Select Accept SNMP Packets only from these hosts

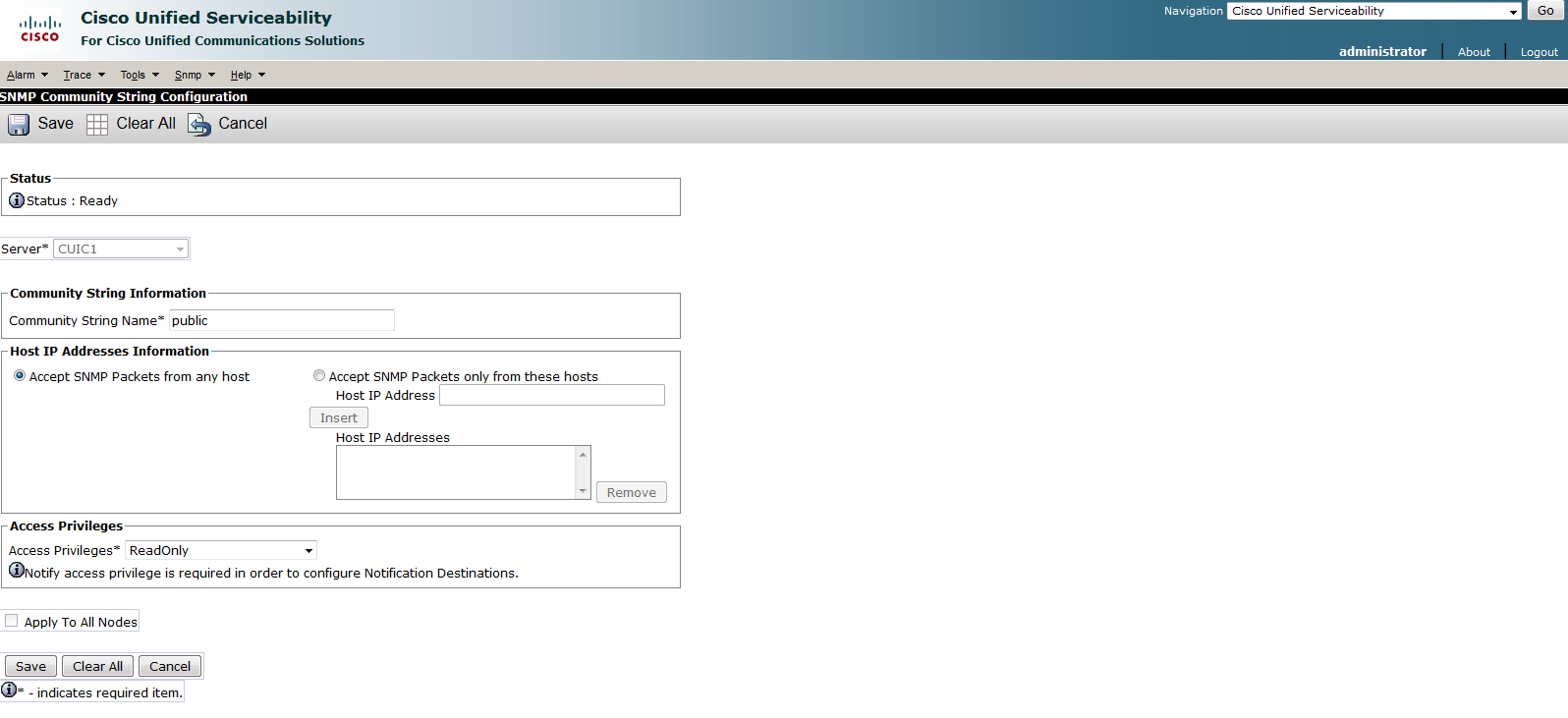click(x=319, y=375)
